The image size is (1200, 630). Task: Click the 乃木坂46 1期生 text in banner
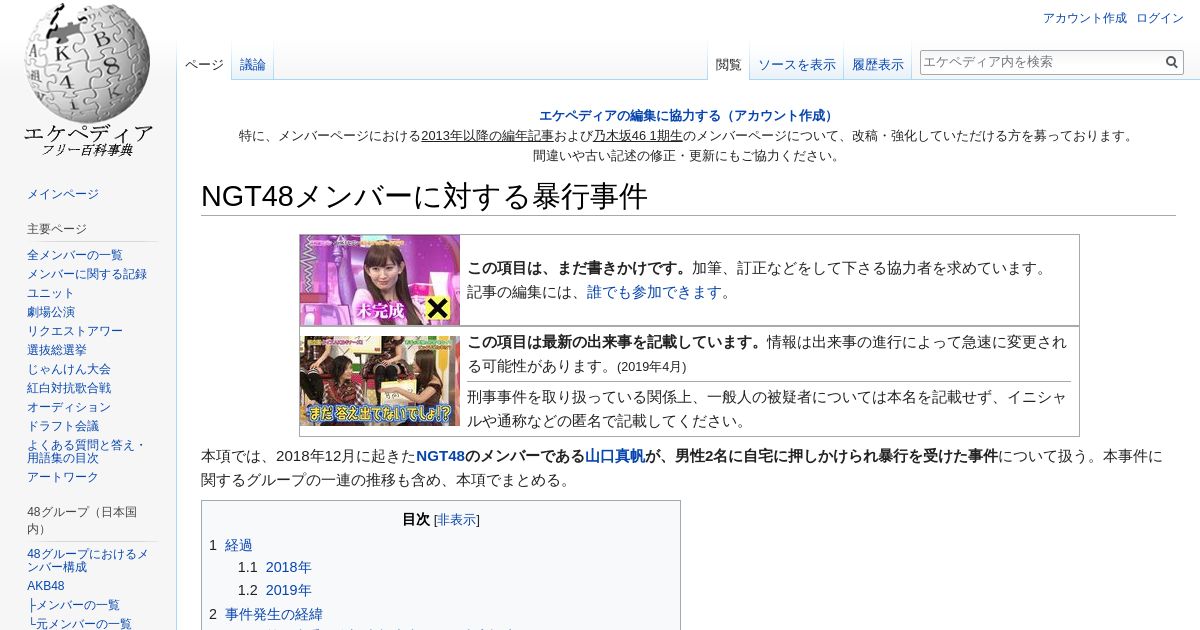(638, 136)
